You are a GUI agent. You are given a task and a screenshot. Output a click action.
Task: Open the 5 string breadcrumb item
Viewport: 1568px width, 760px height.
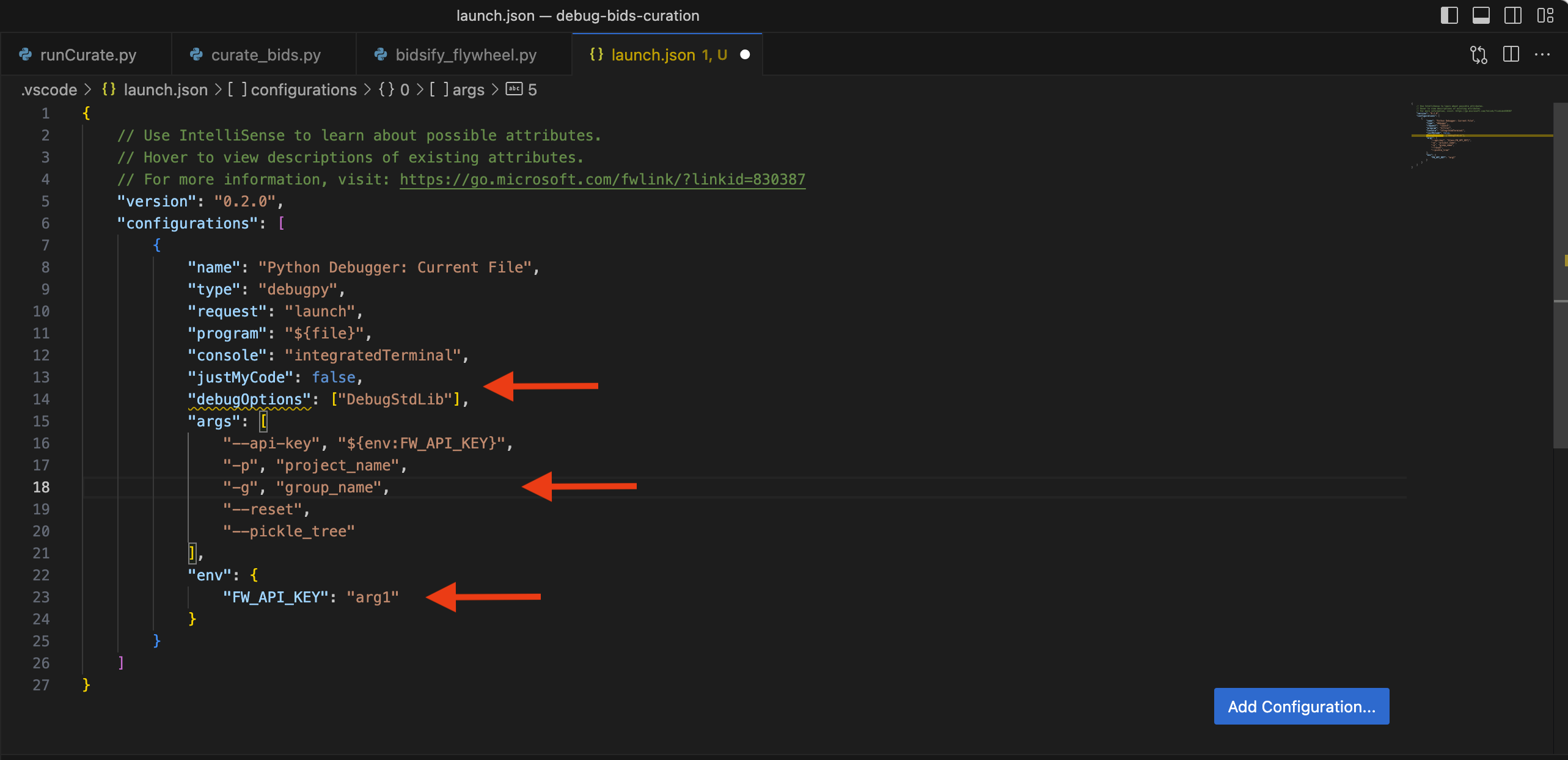click(522, 90)
